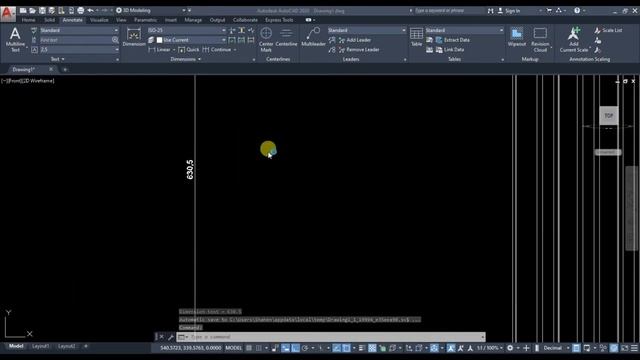
Task: Click the navigation bar on the right edge
Action: (631, 208)
